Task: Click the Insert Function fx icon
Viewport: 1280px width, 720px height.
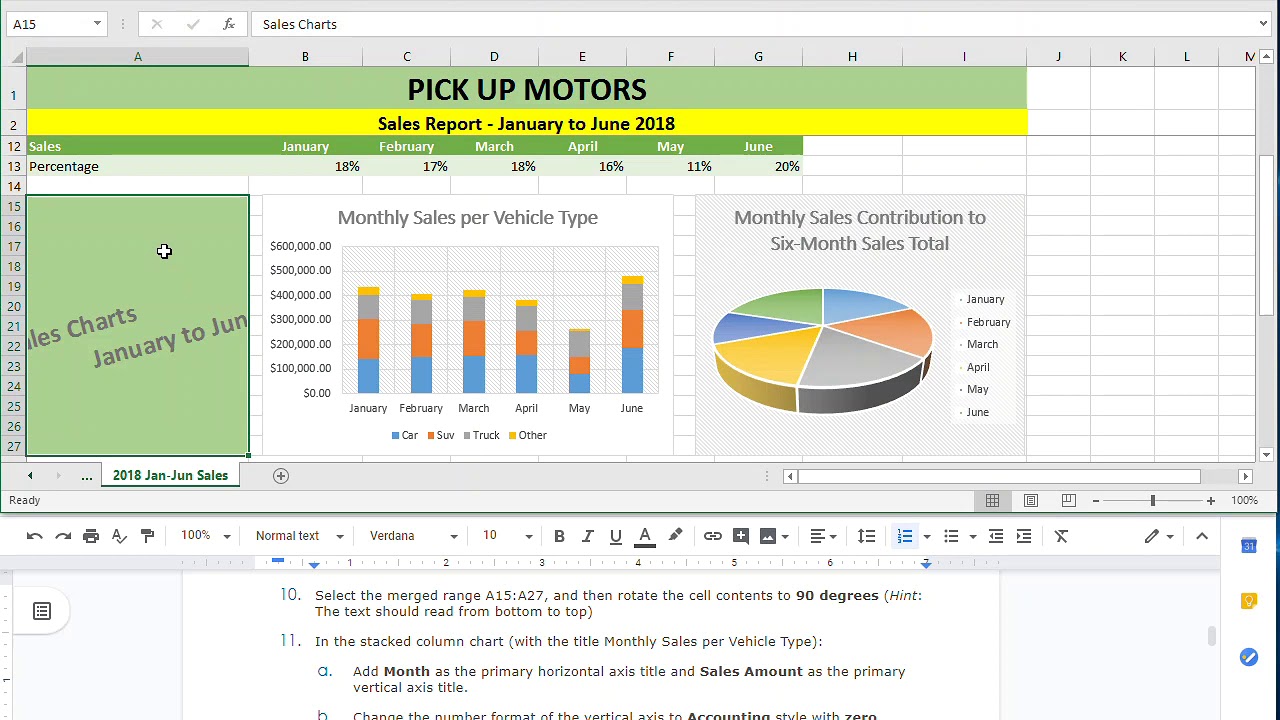Action: [229, 24]
